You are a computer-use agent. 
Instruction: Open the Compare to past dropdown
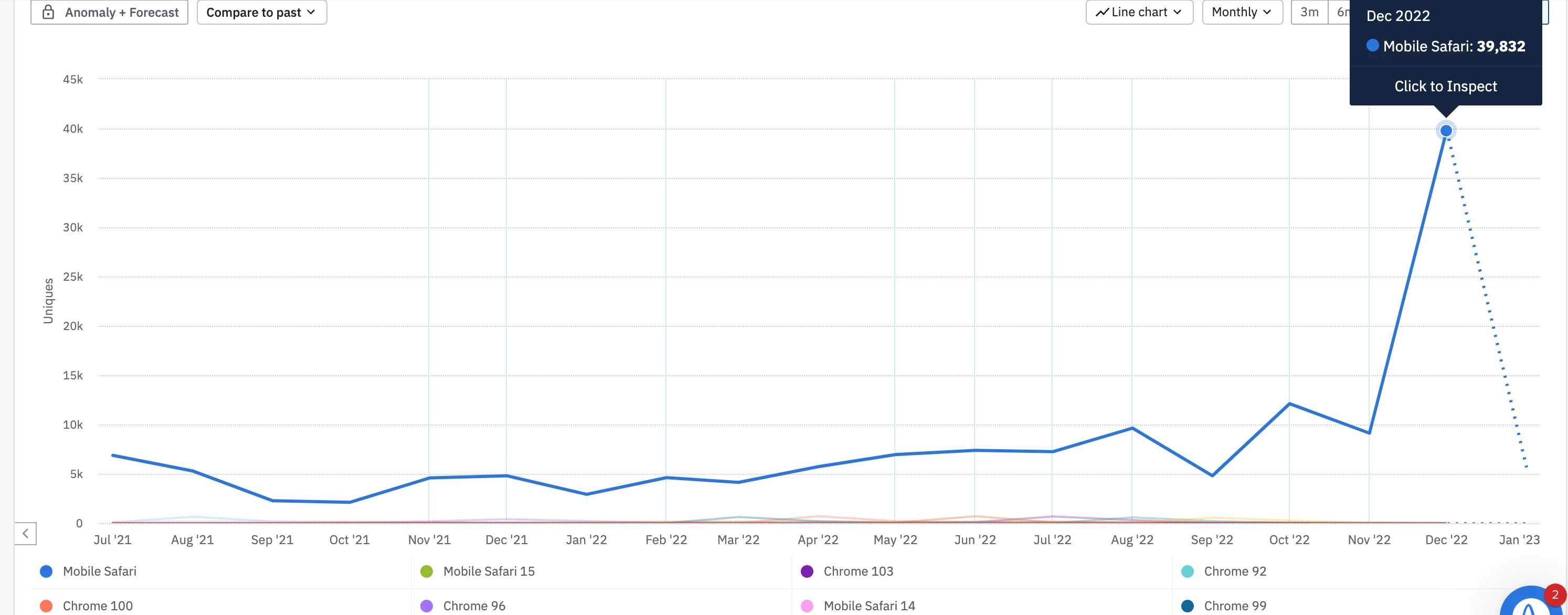261,12
